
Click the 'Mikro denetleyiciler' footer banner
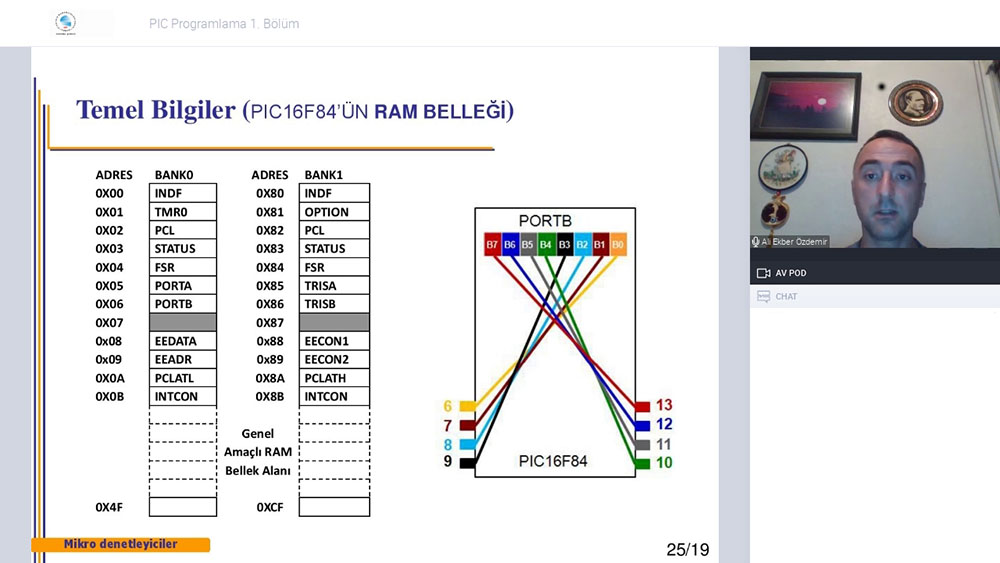121,545
